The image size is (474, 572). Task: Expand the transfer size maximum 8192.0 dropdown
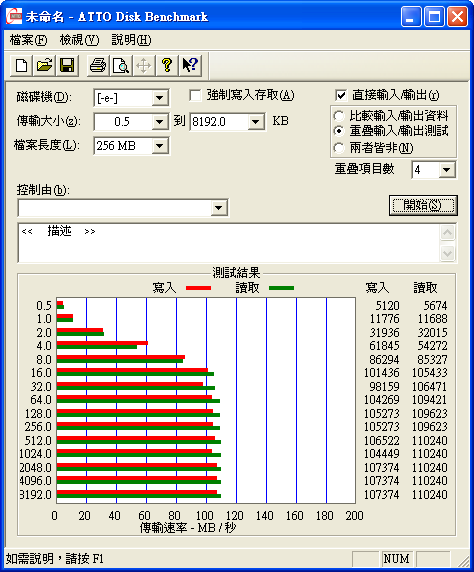tap(256, 121)
